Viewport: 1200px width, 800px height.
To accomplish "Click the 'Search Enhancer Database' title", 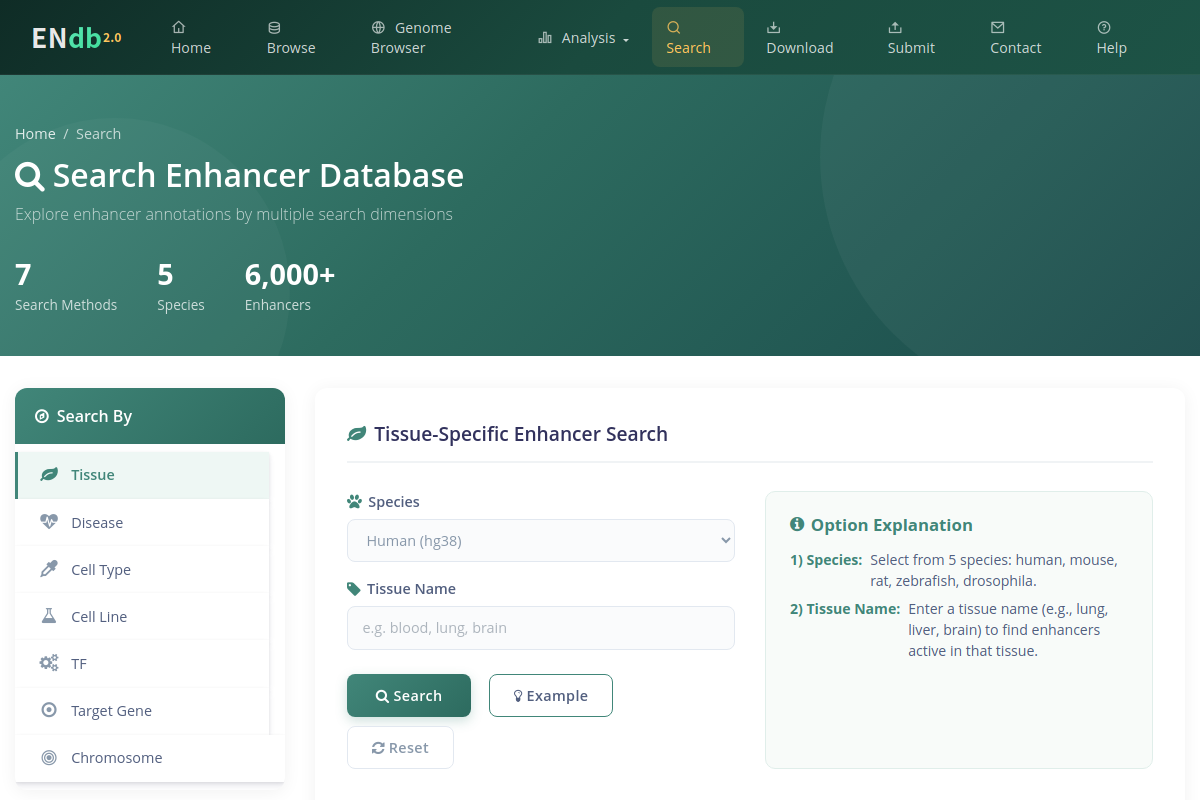I will [x=258, y=176].
